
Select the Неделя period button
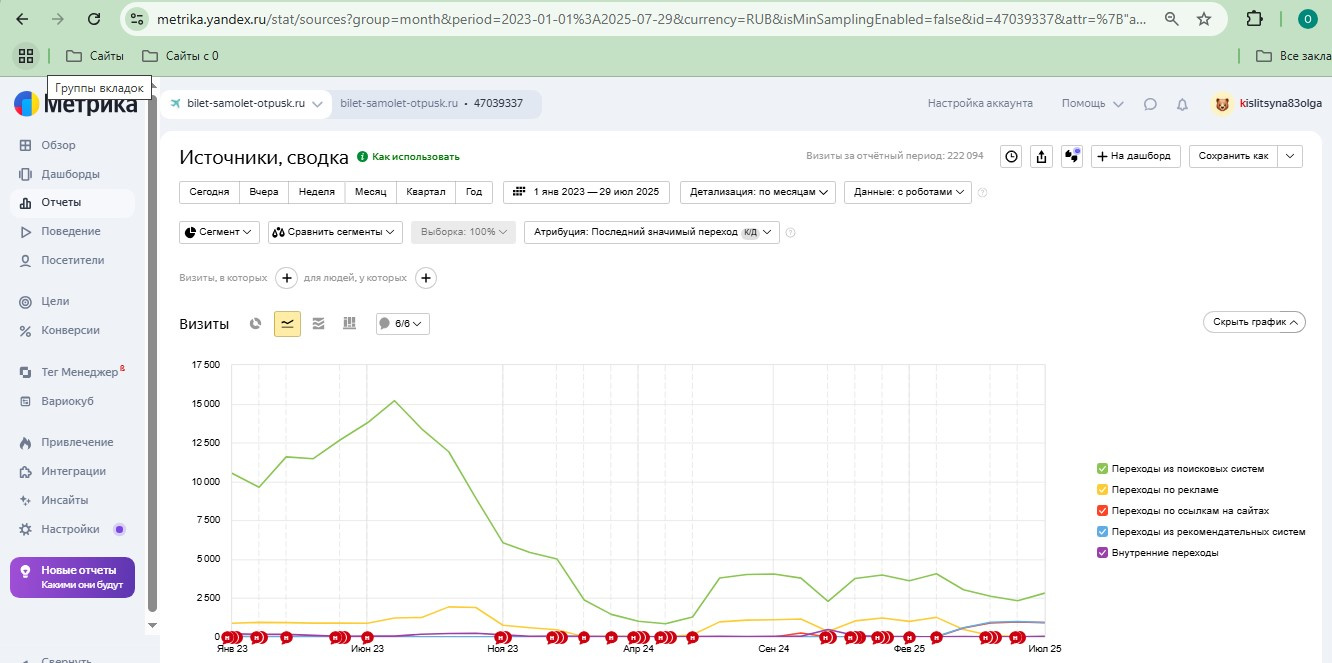click(316, 192)
